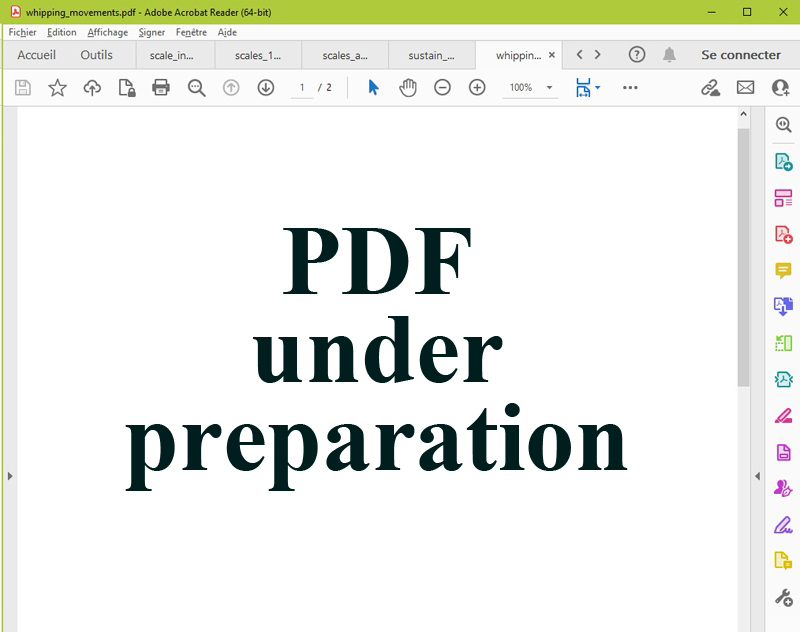Send file by email envelope icon
Screen dimensions: 800x632
[x=745, y=88]
